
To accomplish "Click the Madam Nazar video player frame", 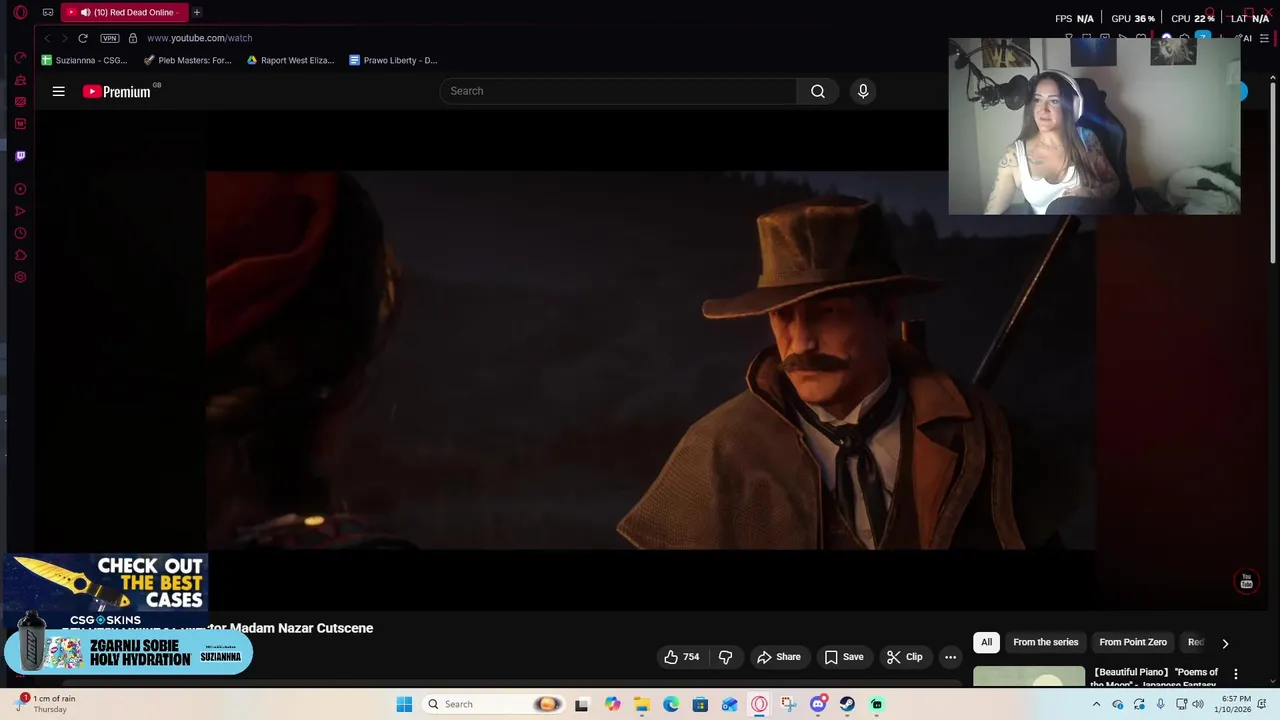I will 651,360.
